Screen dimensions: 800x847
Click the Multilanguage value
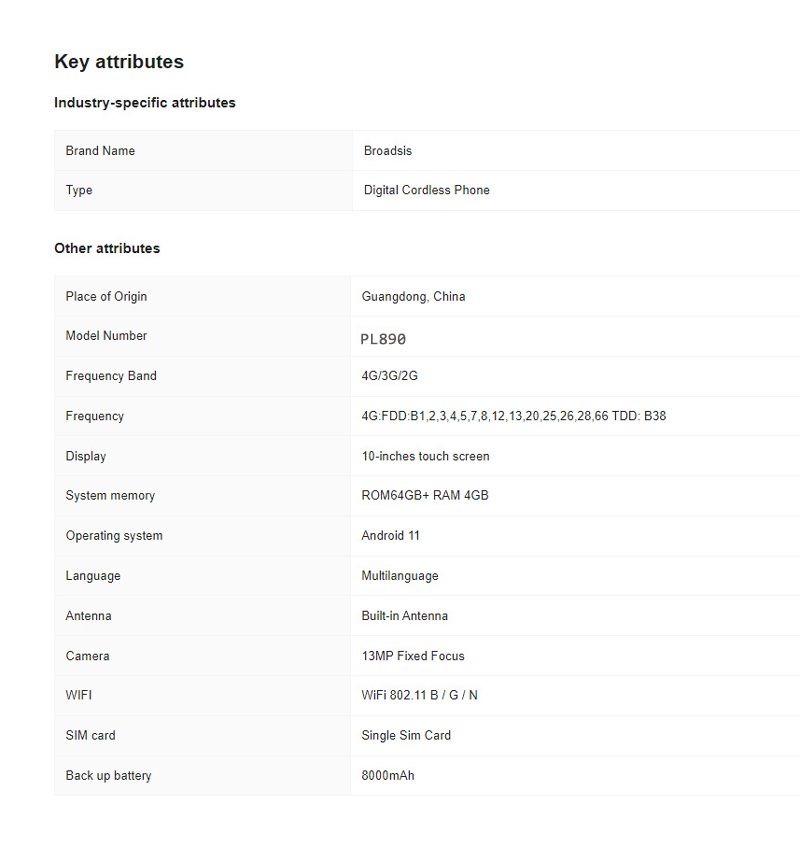399,576
